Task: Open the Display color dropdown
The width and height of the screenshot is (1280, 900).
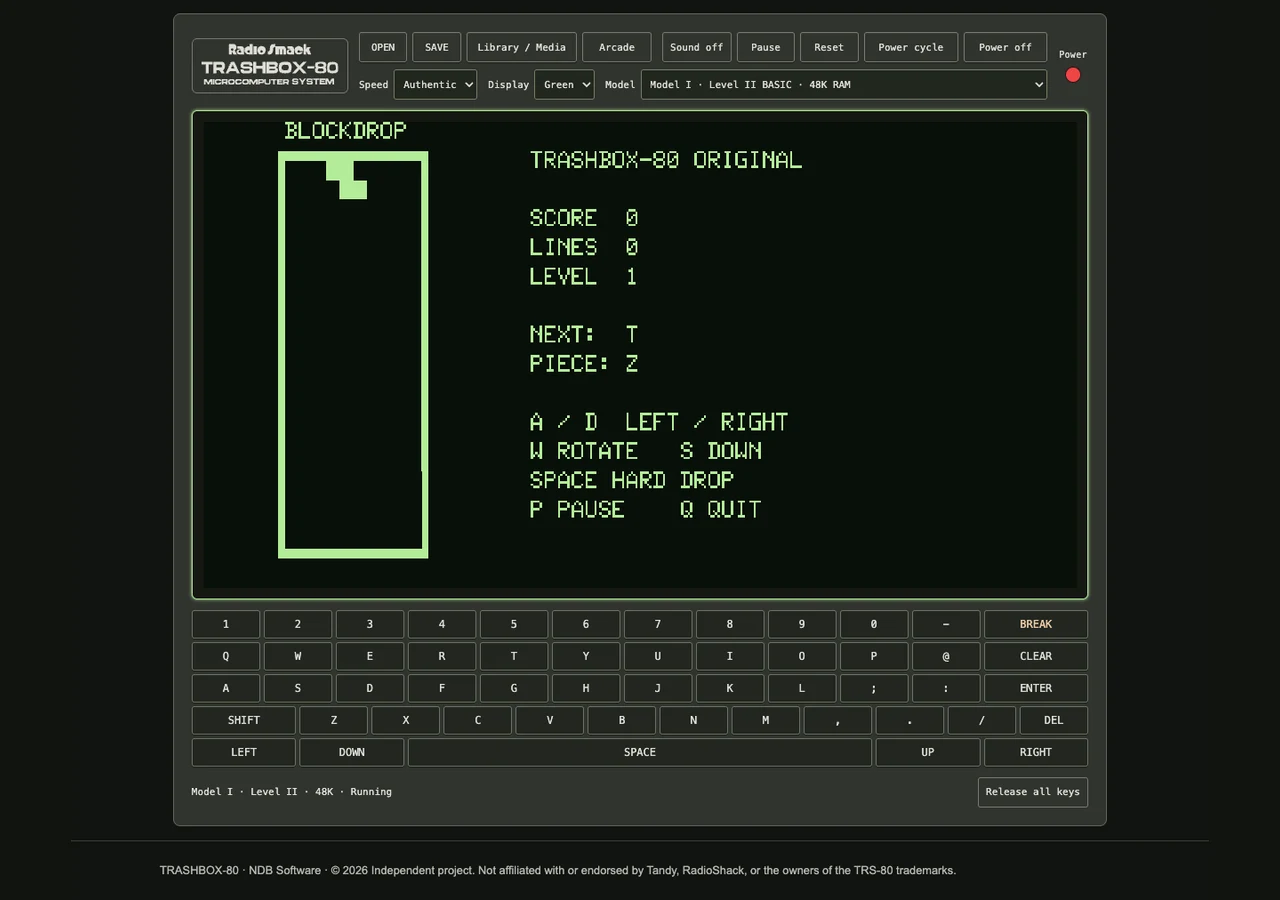Action: 564,84
